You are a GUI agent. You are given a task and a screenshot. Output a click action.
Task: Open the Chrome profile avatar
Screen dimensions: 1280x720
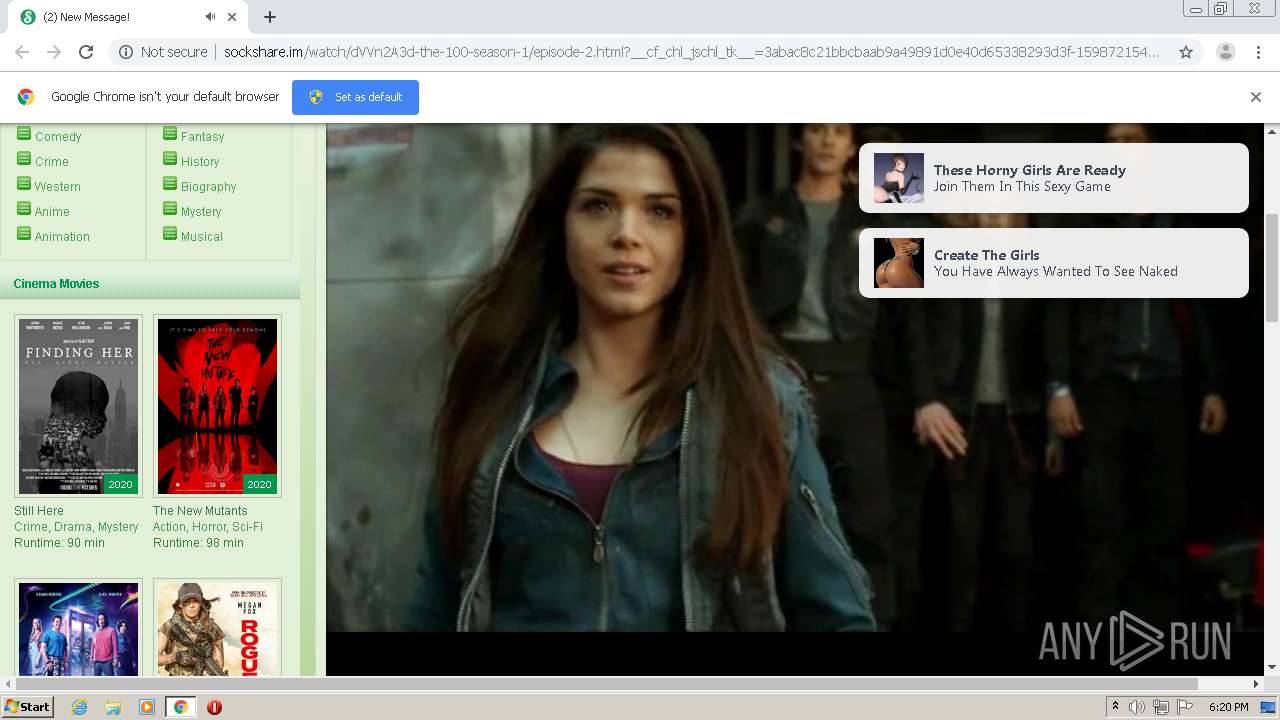(1225, 52)
